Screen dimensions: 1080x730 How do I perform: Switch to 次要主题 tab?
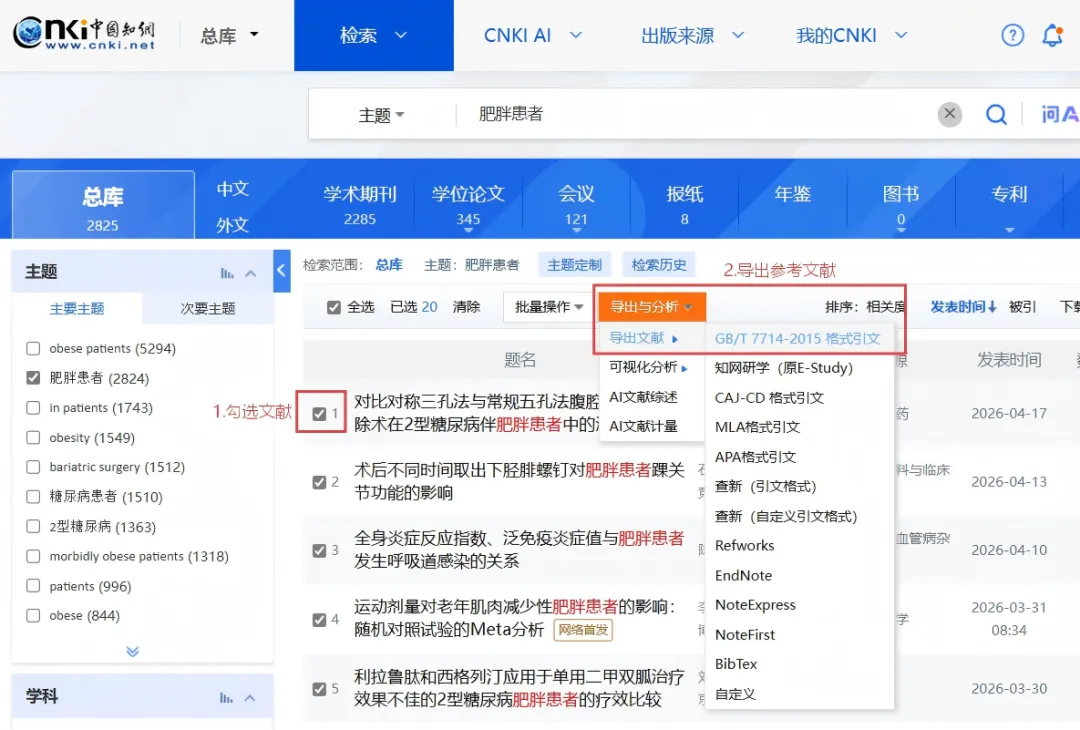tap(208, 309)
